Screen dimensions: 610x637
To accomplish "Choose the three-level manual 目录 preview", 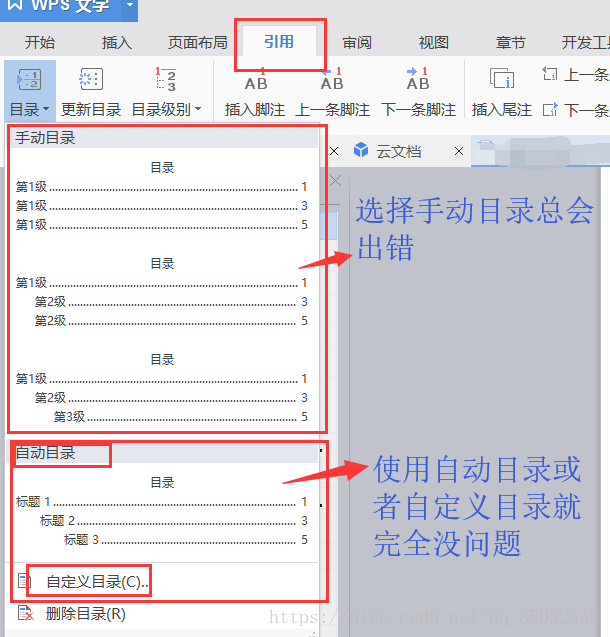I will pos(162,388).
